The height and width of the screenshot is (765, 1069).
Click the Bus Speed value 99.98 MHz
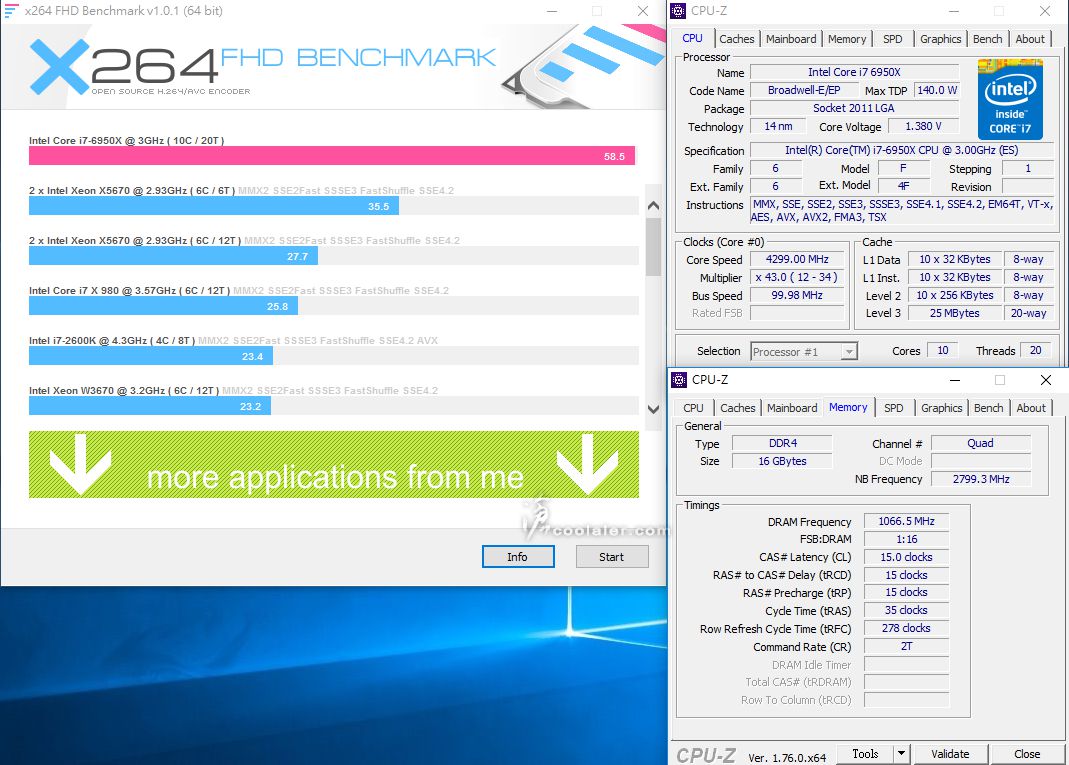pos(797,295)
